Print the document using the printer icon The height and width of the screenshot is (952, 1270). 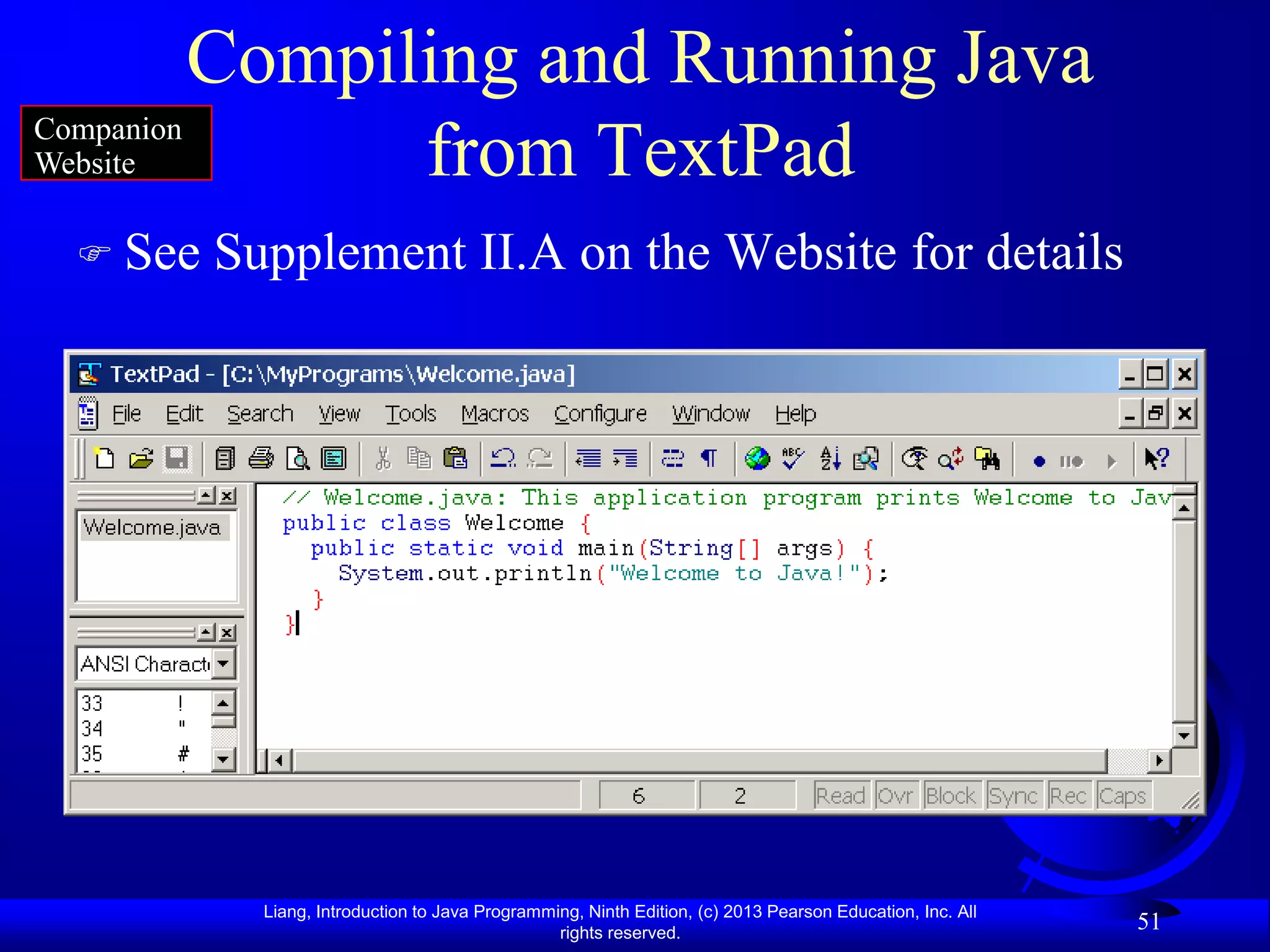coord(261,459)
